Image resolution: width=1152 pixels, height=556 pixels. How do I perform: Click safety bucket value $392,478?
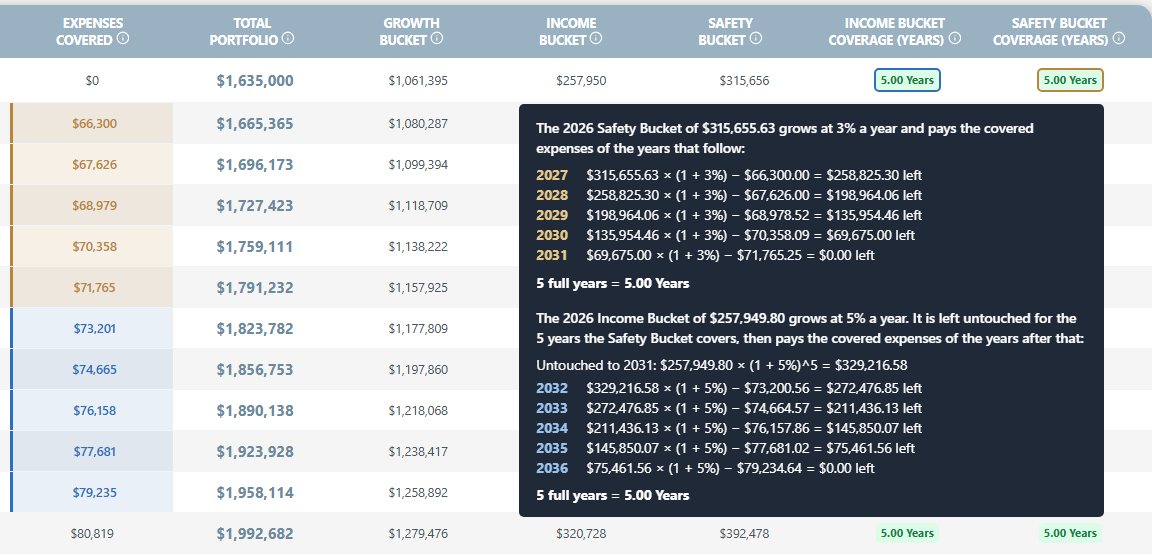744,534
